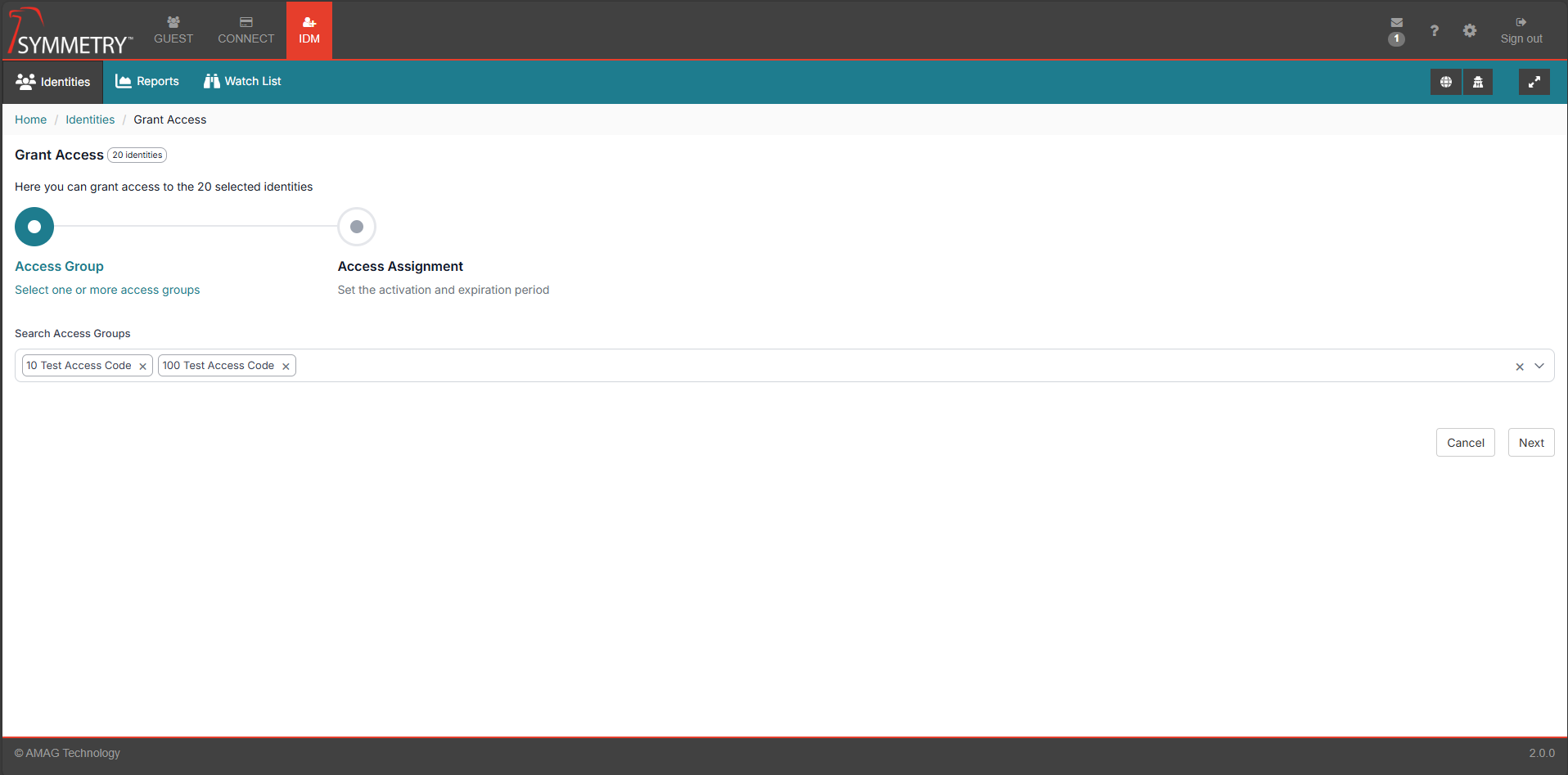1568x775 pixels.
Task: Open the Watch List tab
Action: [242, 81]
